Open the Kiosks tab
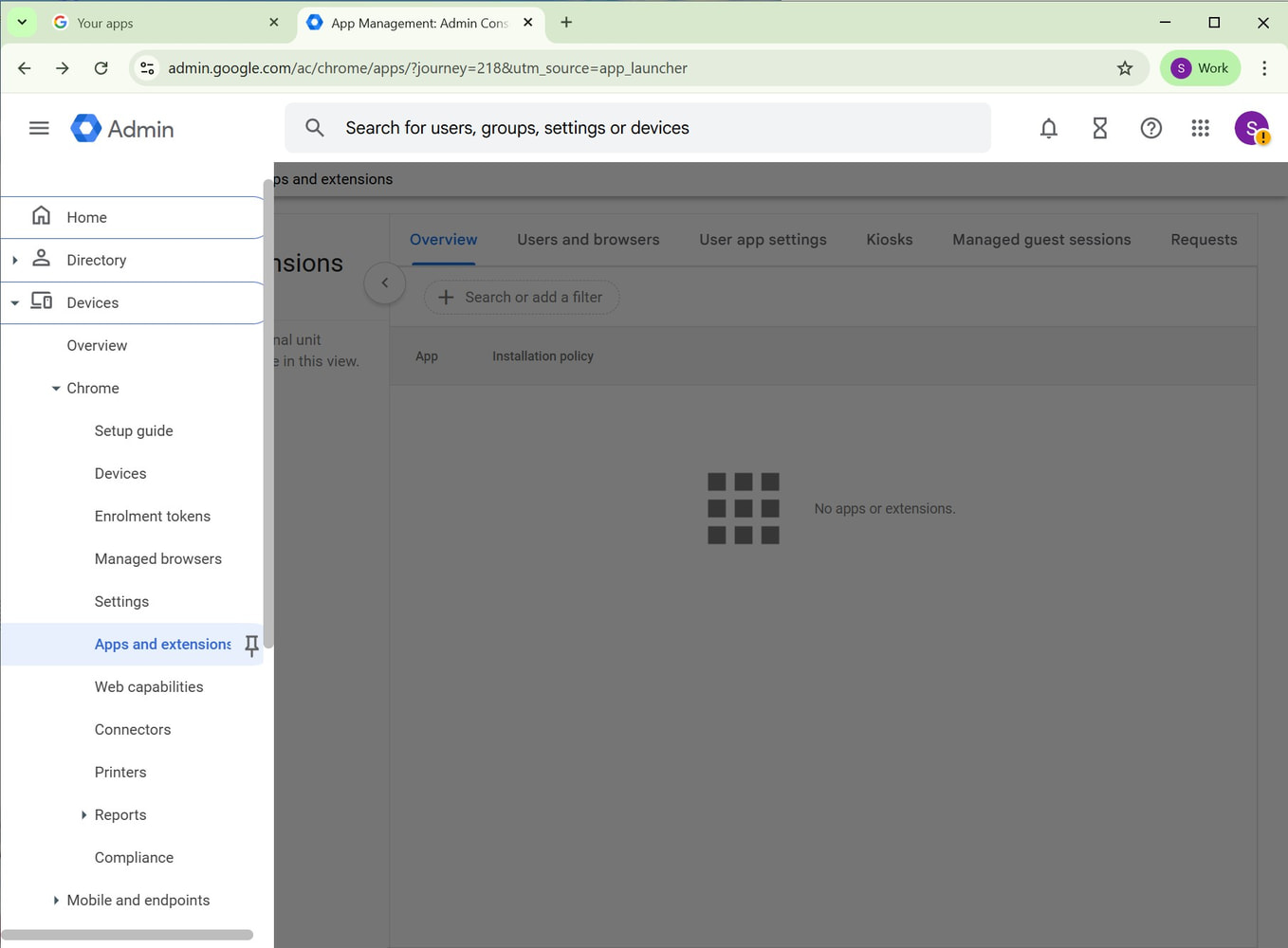The height and width of the screenshot is (948, 1288). [889, 239]
